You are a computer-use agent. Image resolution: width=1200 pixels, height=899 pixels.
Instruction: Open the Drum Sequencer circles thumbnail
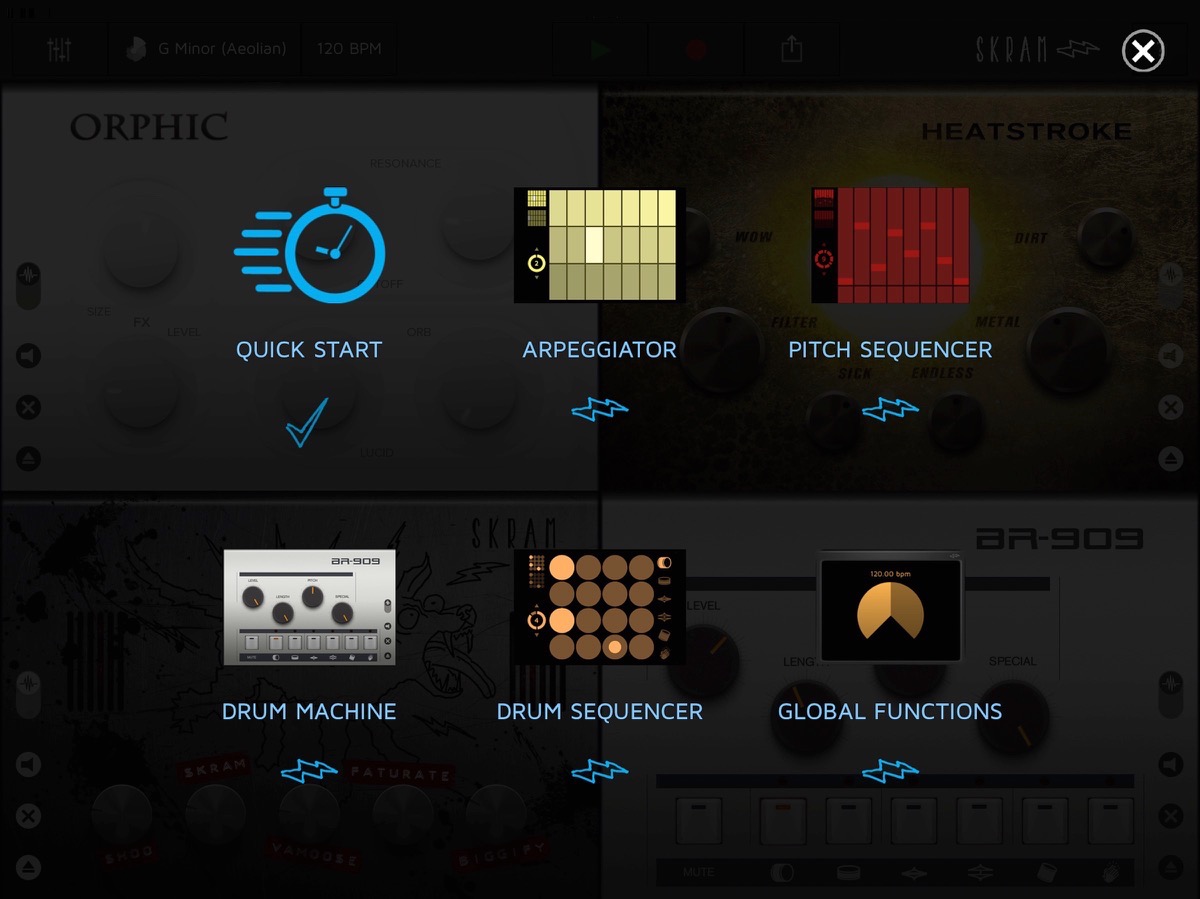pos(600,607)
